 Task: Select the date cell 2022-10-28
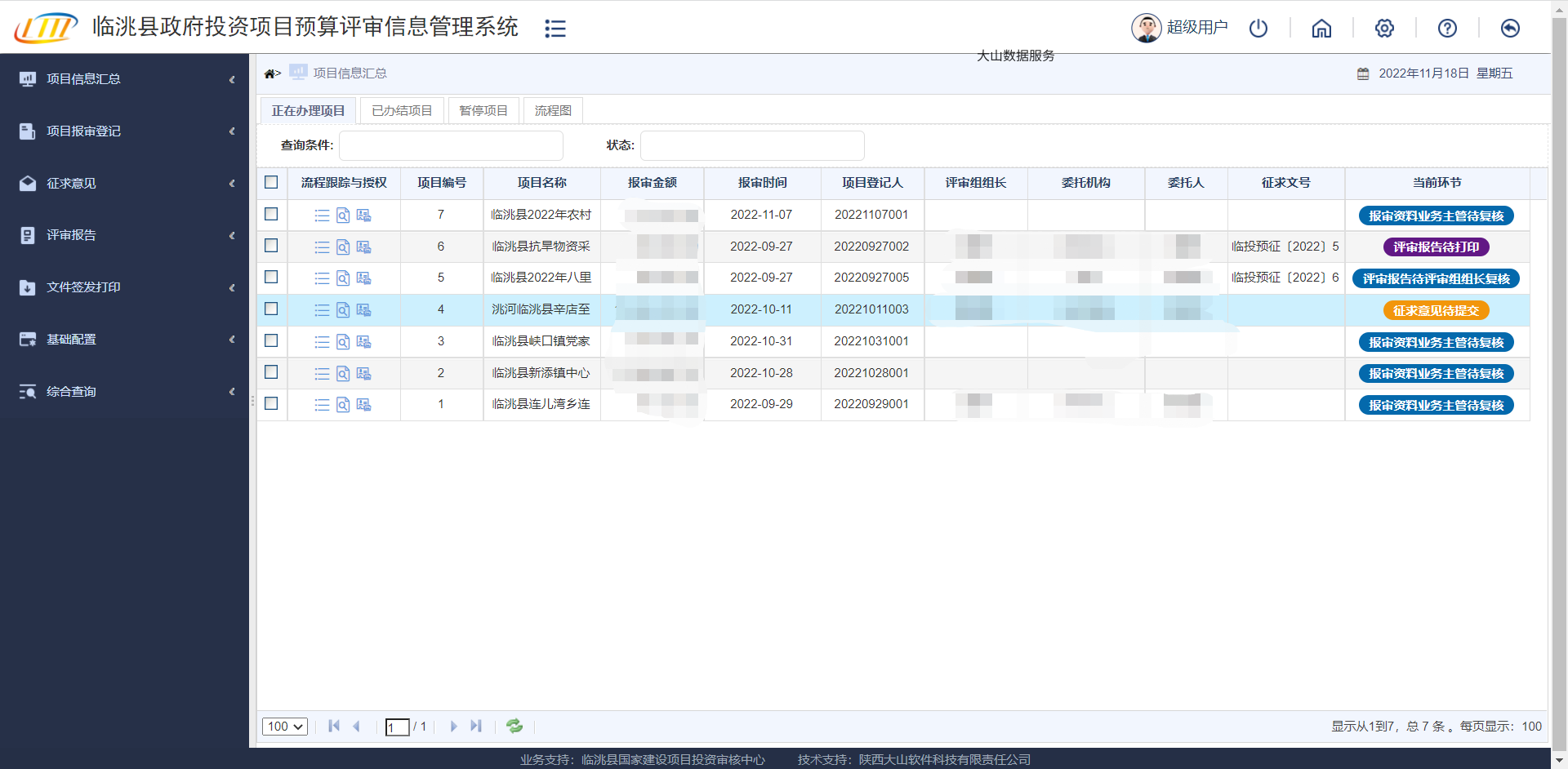pos(761,373)
